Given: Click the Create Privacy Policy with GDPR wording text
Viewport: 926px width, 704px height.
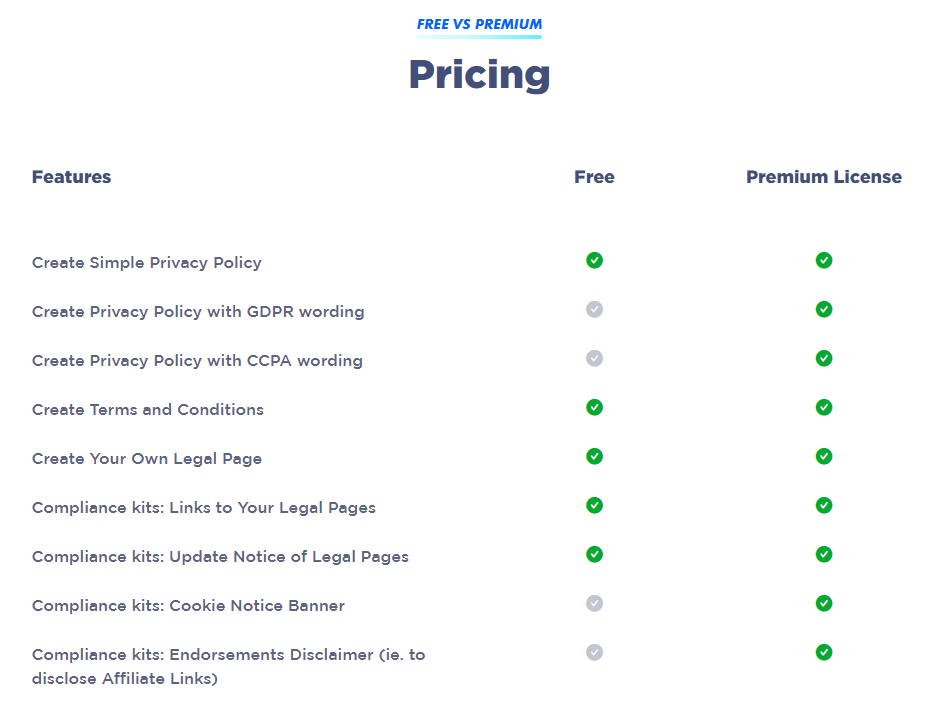Looking at the screenshot, I should click(x=198, y=312).
